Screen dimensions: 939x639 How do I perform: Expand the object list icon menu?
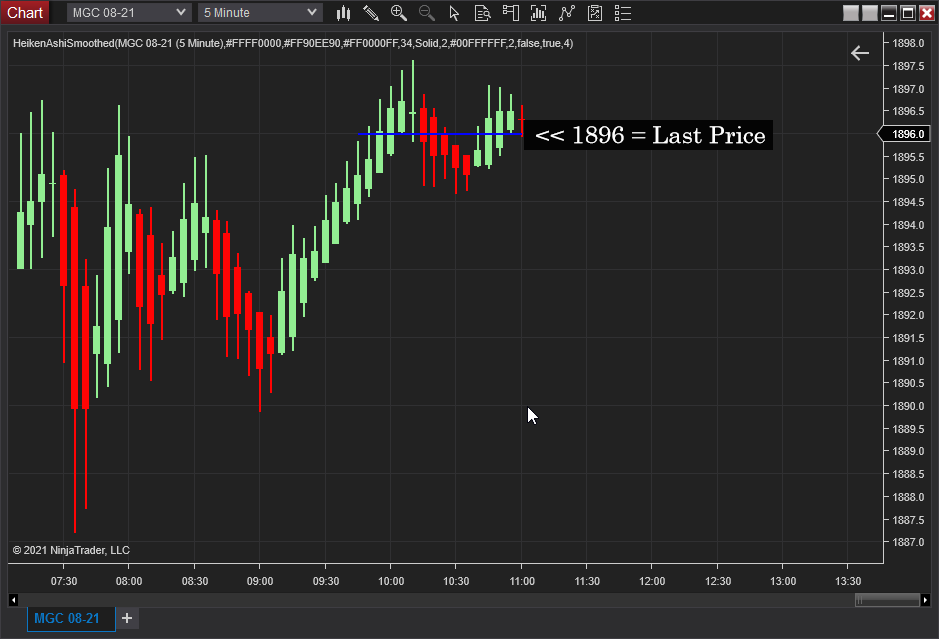[621, 13]
